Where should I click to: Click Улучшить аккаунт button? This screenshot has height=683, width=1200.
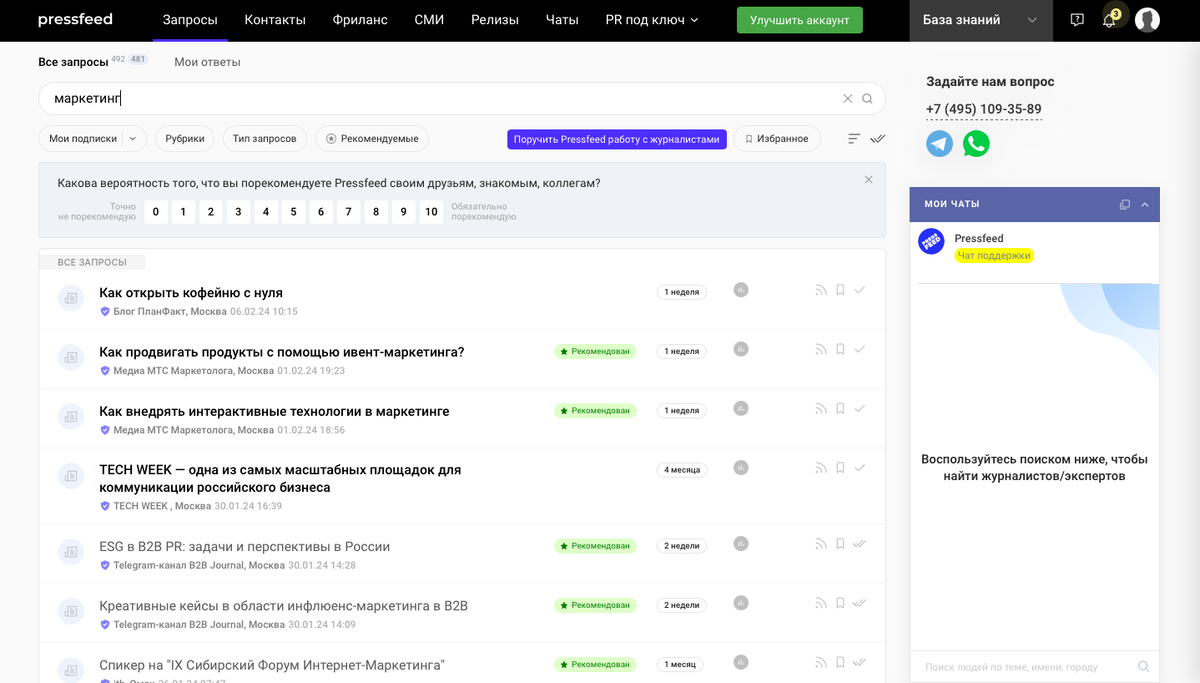click(x=799, y=20)
